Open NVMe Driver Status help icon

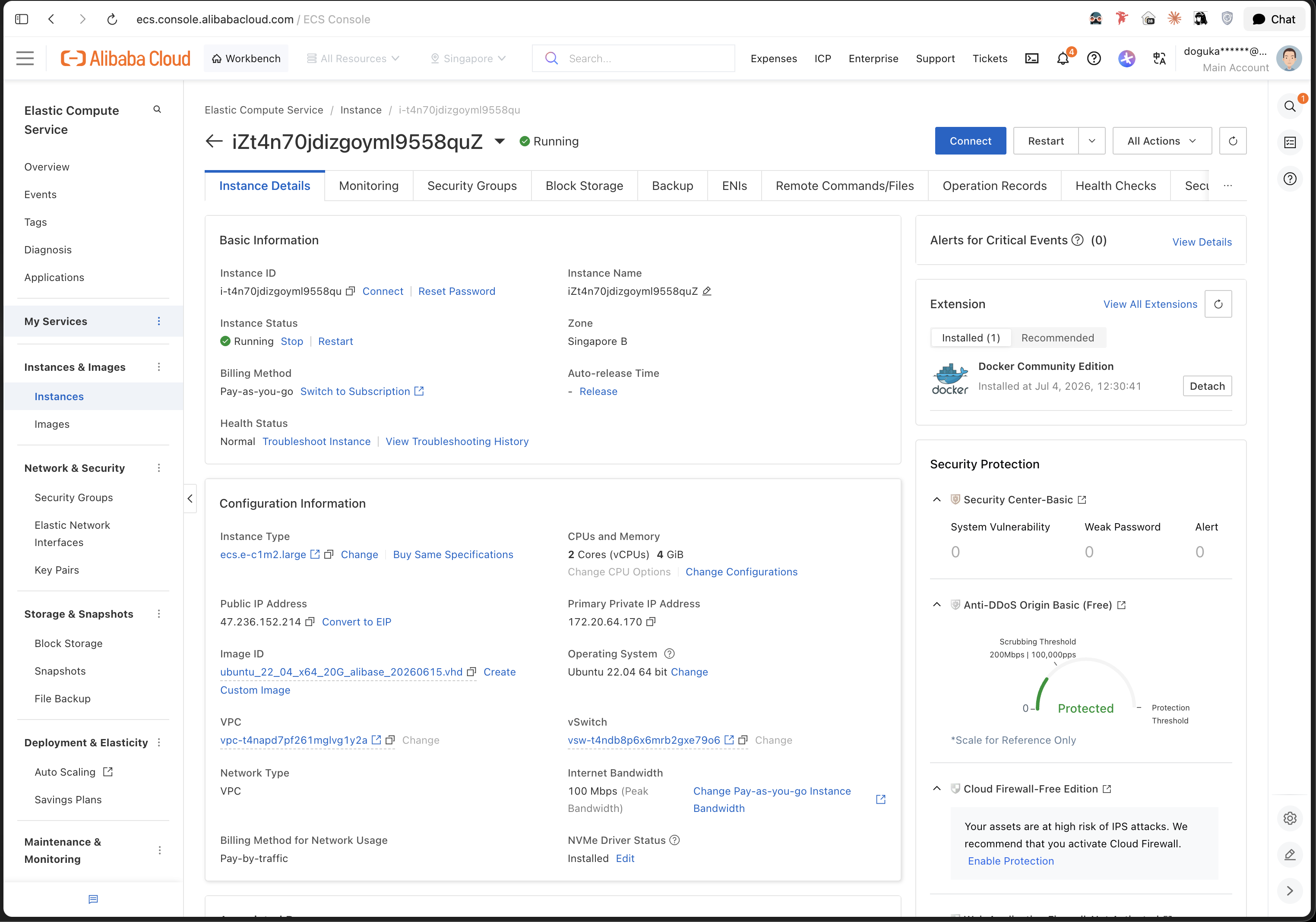674,840
